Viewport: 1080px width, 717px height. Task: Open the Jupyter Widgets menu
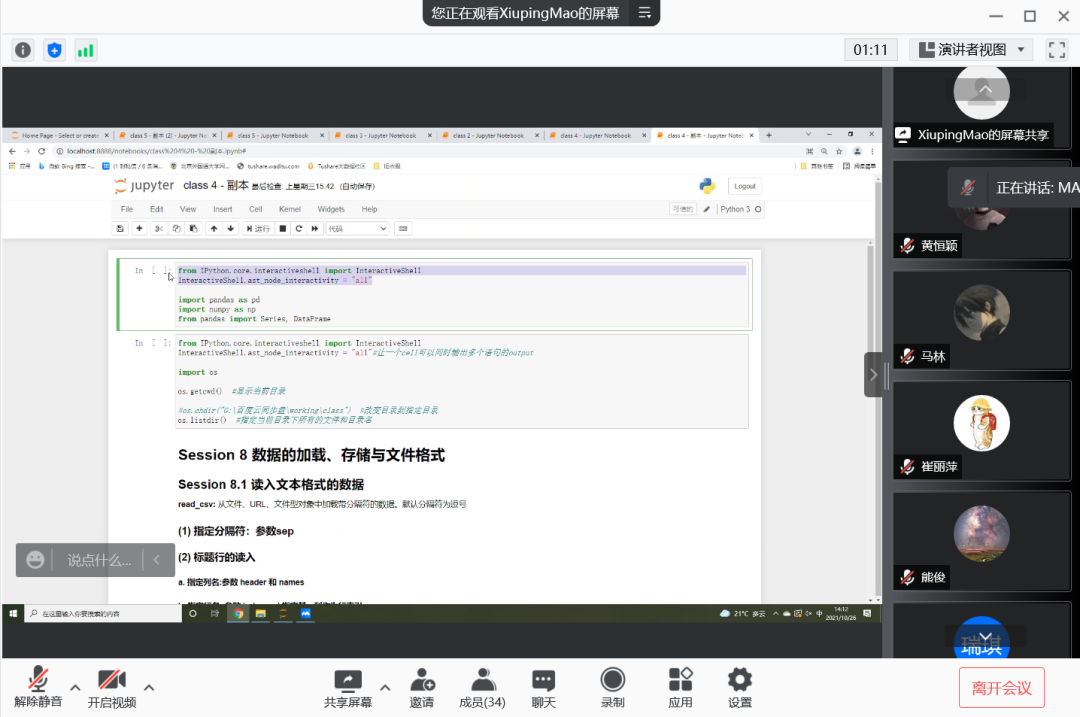tap(331, 209)
